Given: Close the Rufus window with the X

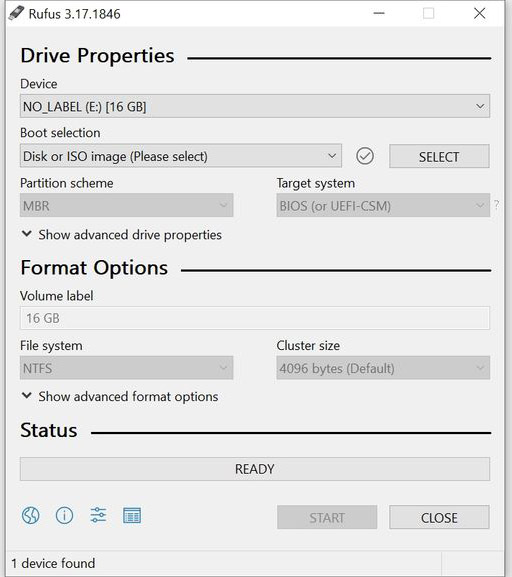Looking at the screenshot, I should pos(479,13).
